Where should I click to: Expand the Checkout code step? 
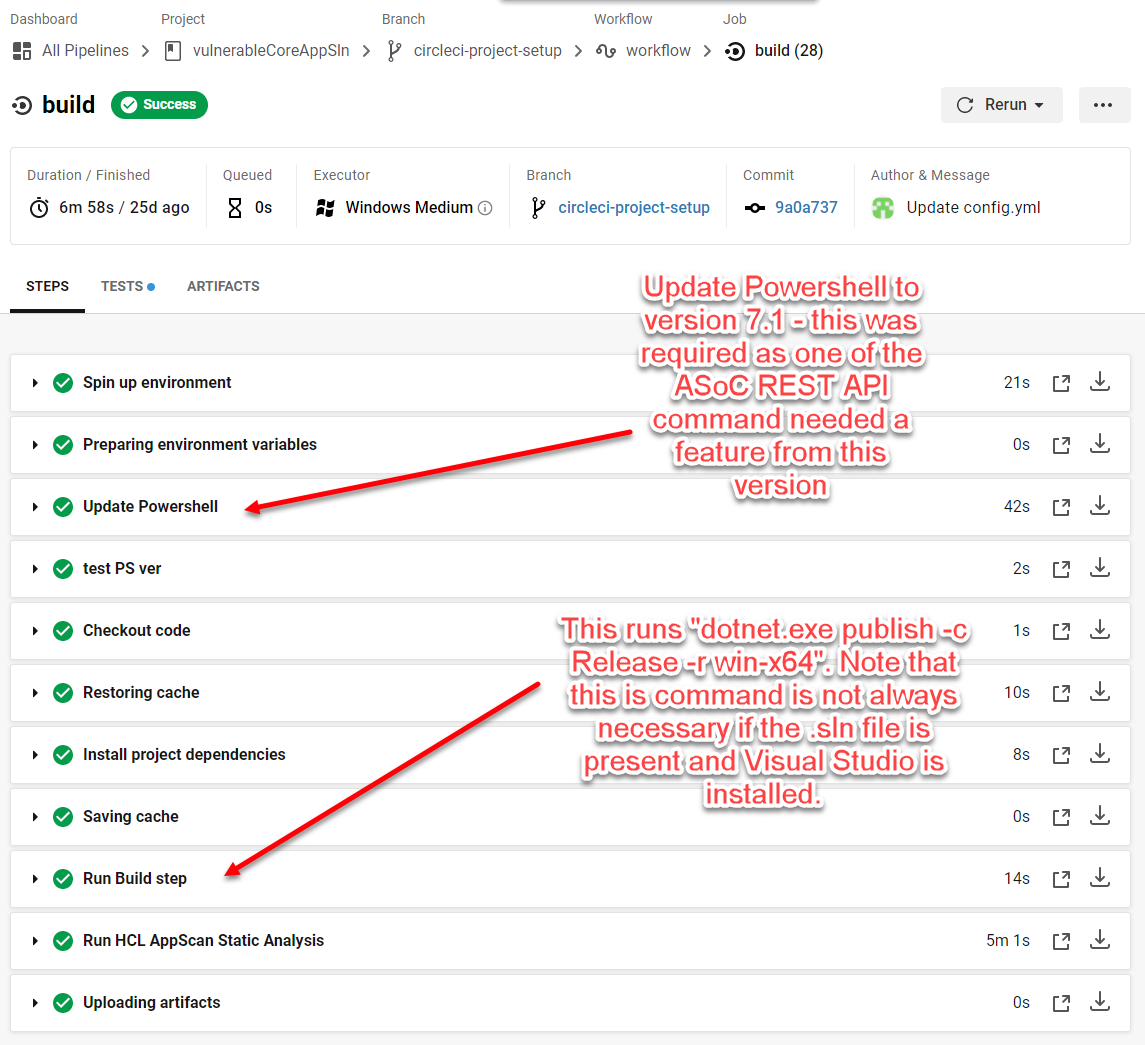click(x=34, y=631)
